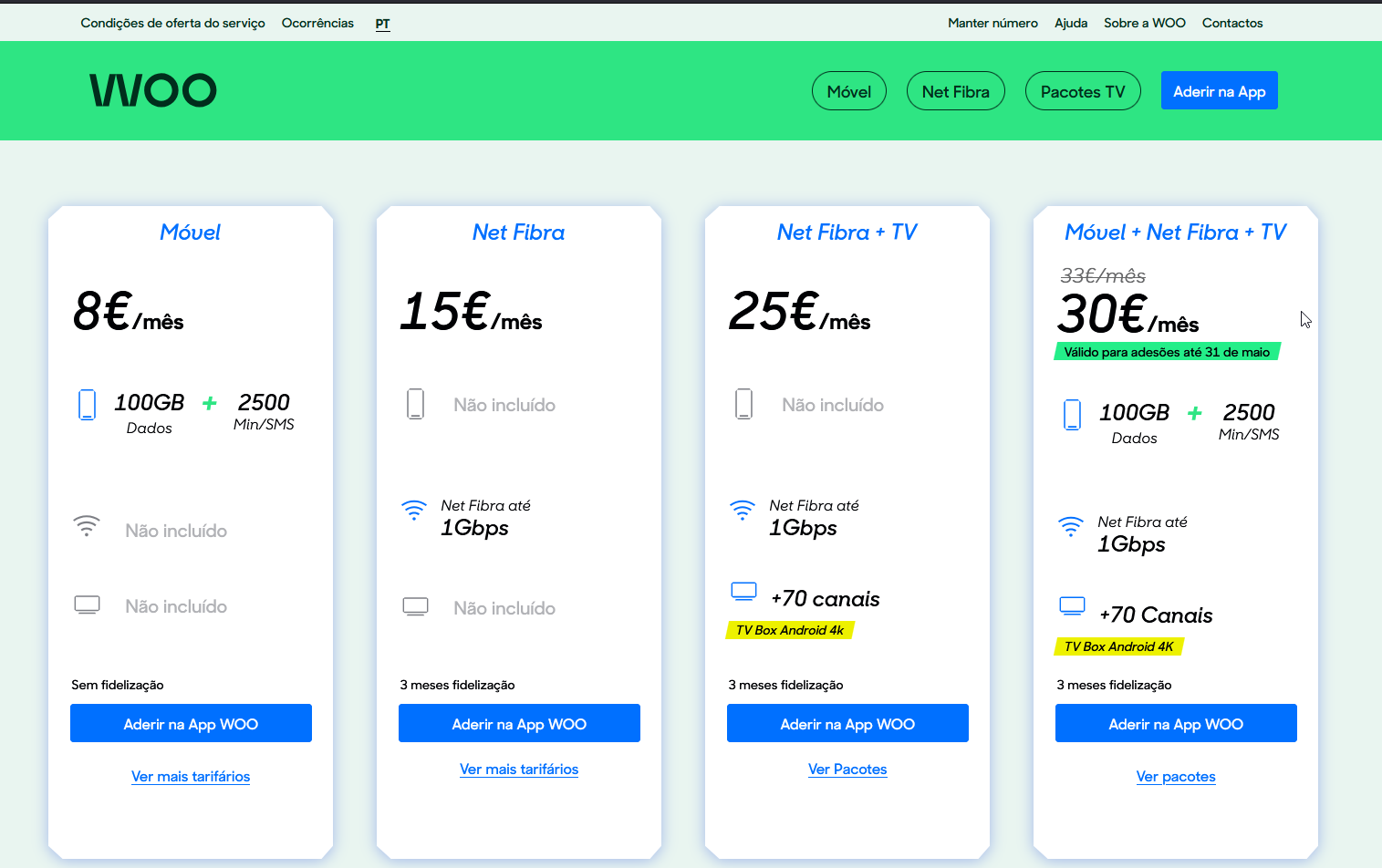
Task: Follow Ver Pacotes link in Net Fibra + TV card
Action: 847,770
